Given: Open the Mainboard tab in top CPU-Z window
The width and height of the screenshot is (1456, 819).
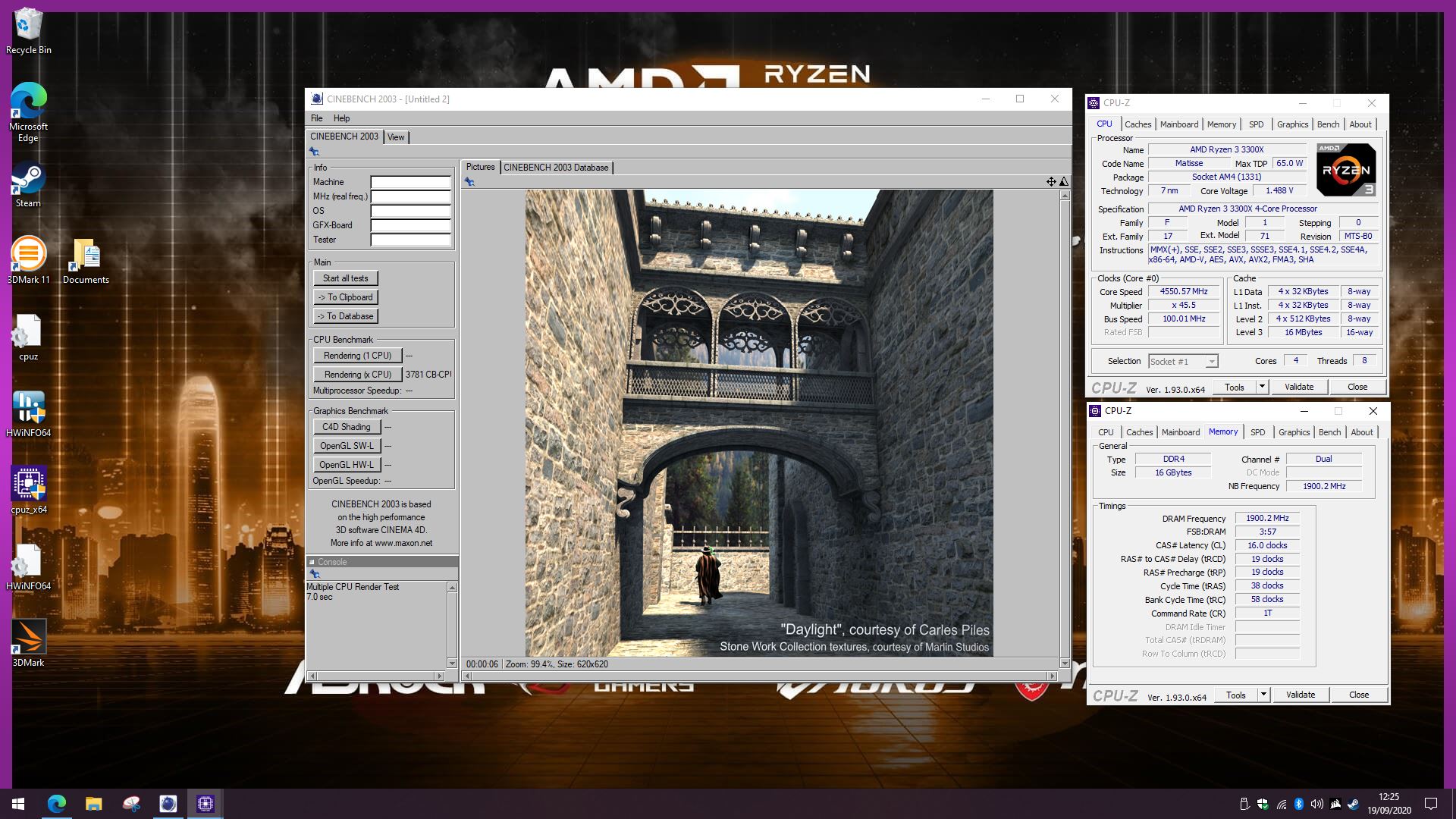Looking at the screenshot, I should tap(1179, 124).
